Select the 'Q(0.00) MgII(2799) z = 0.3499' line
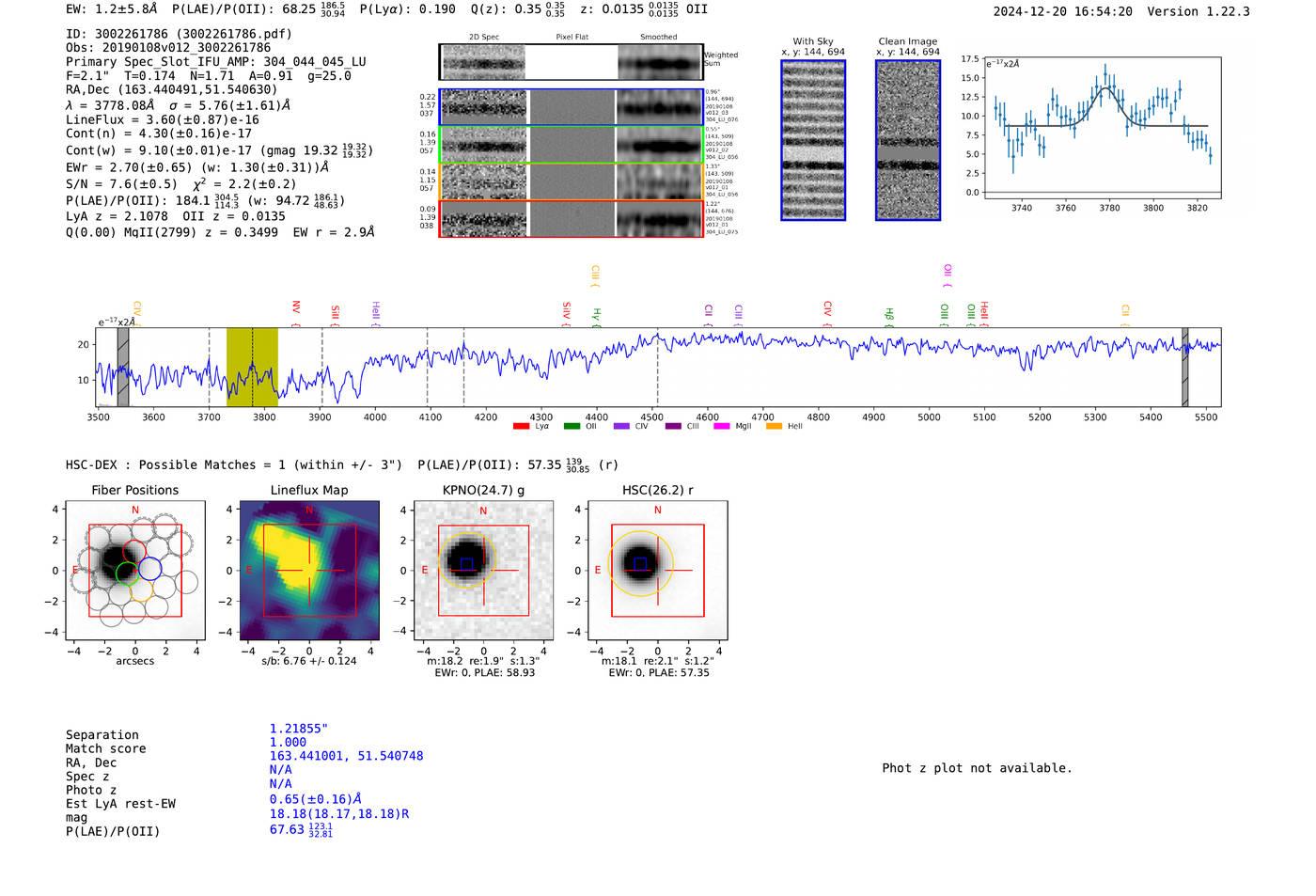The height and width of the screenshot is (896, 1316). [x=172, y=232]
